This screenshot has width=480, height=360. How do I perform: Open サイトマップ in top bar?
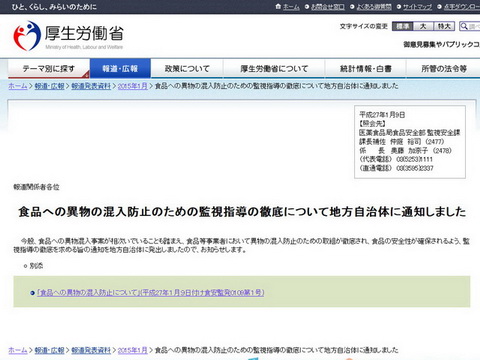(417, 7)
